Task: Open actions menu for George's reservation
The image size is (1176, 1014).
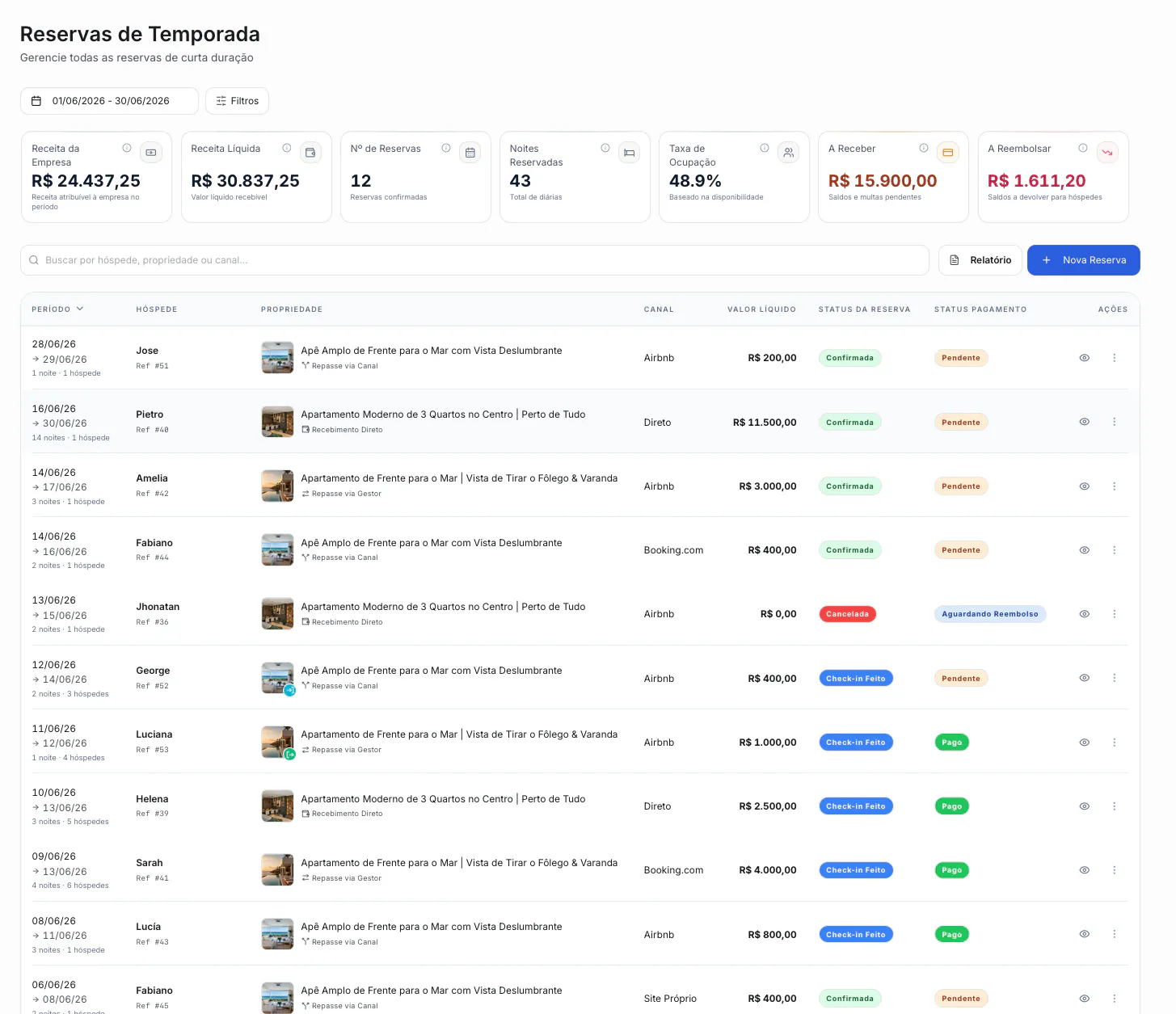Action: pyautogui.click(x=1115, y=678)
